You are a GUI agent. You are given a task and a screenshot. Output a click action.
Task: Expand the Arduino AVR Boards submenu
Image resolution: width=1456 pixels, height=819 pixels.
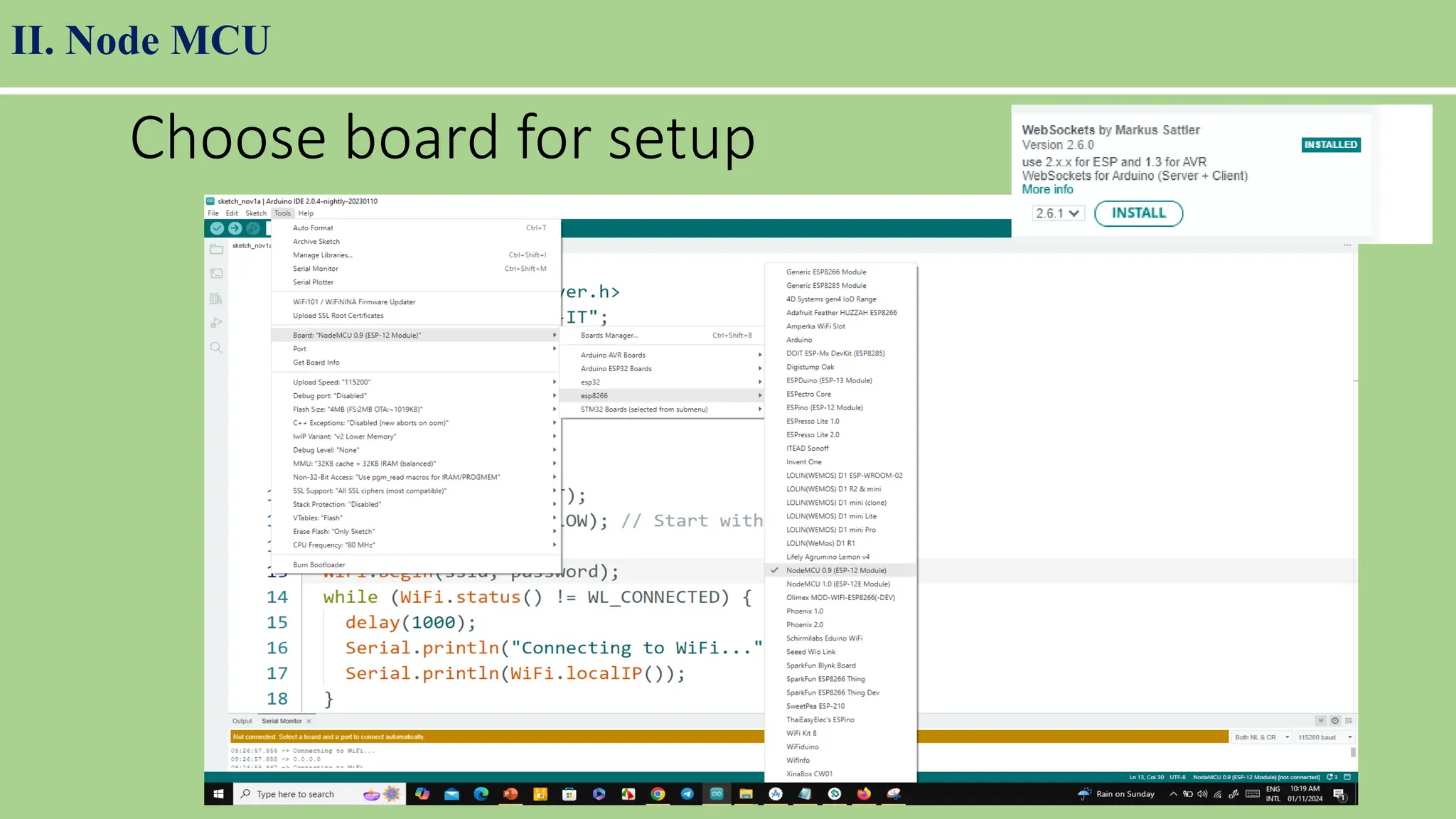pos(662,355)
